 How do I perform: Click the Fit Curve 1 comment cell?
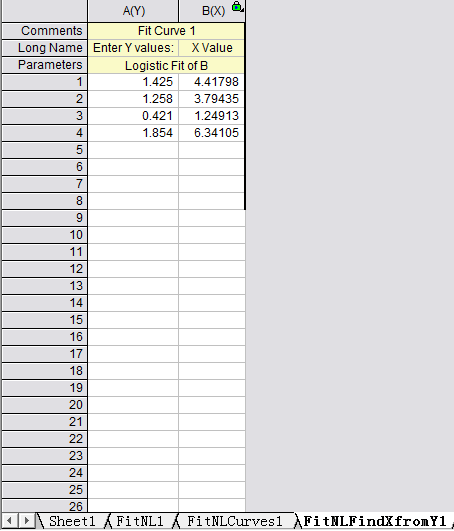click(166, 31)
